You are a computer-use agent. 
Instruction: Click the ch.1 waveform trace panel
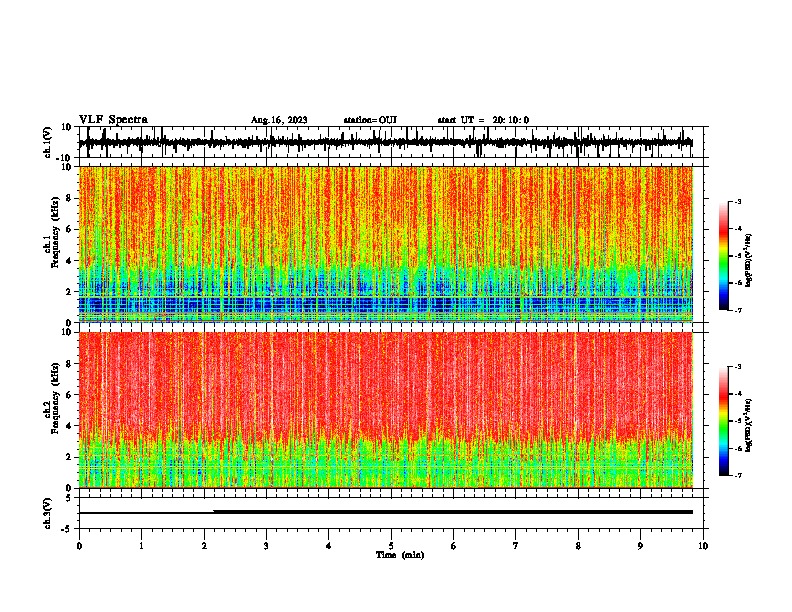(391, 142)
